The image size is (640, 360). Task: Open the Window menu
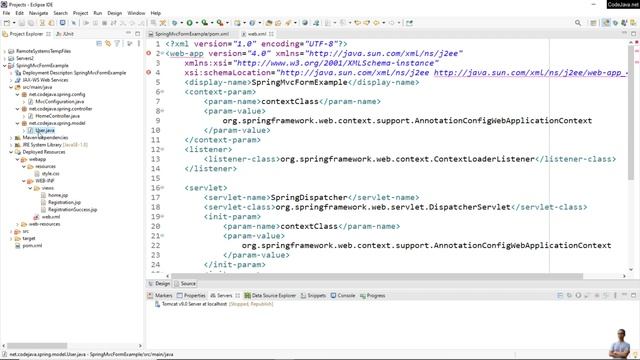click(x=136, y=13)
